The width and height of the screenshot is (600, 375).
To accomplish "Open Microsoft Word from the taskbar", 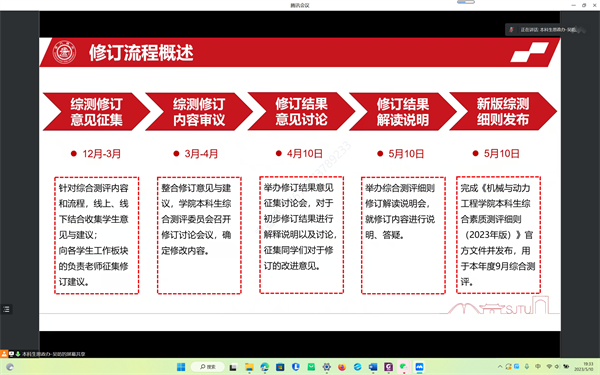I will click(x=373, y=367).
